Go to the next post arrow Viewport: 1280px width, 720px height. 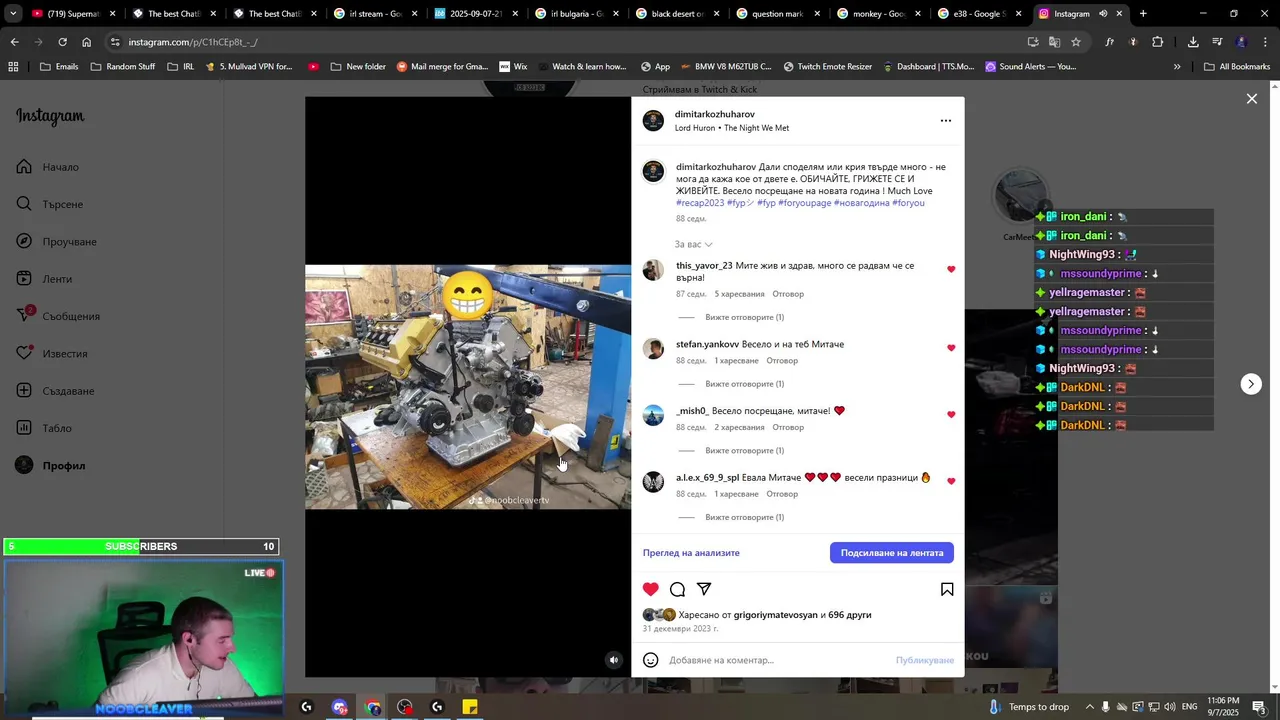pos(1251,384)
